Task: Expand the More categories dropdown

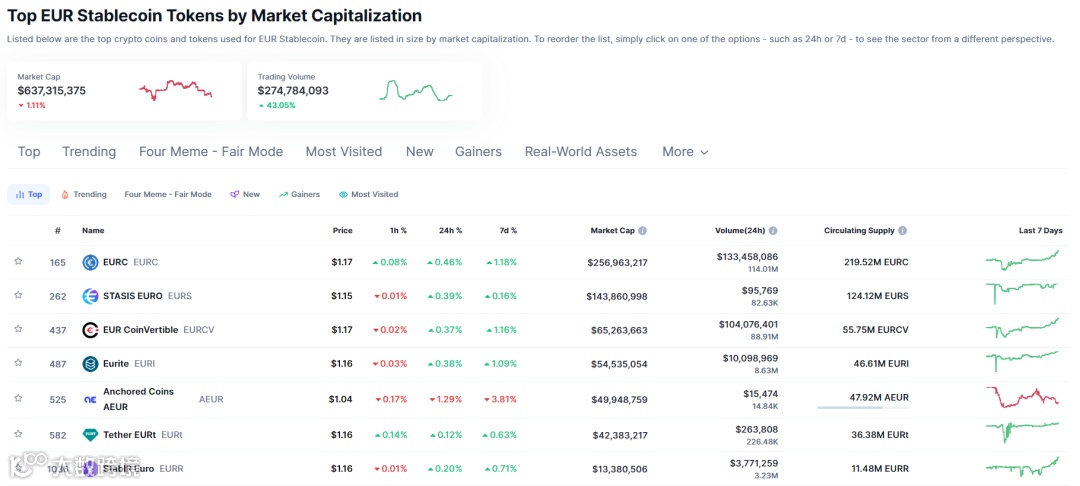Action: [x=685, y=152]
